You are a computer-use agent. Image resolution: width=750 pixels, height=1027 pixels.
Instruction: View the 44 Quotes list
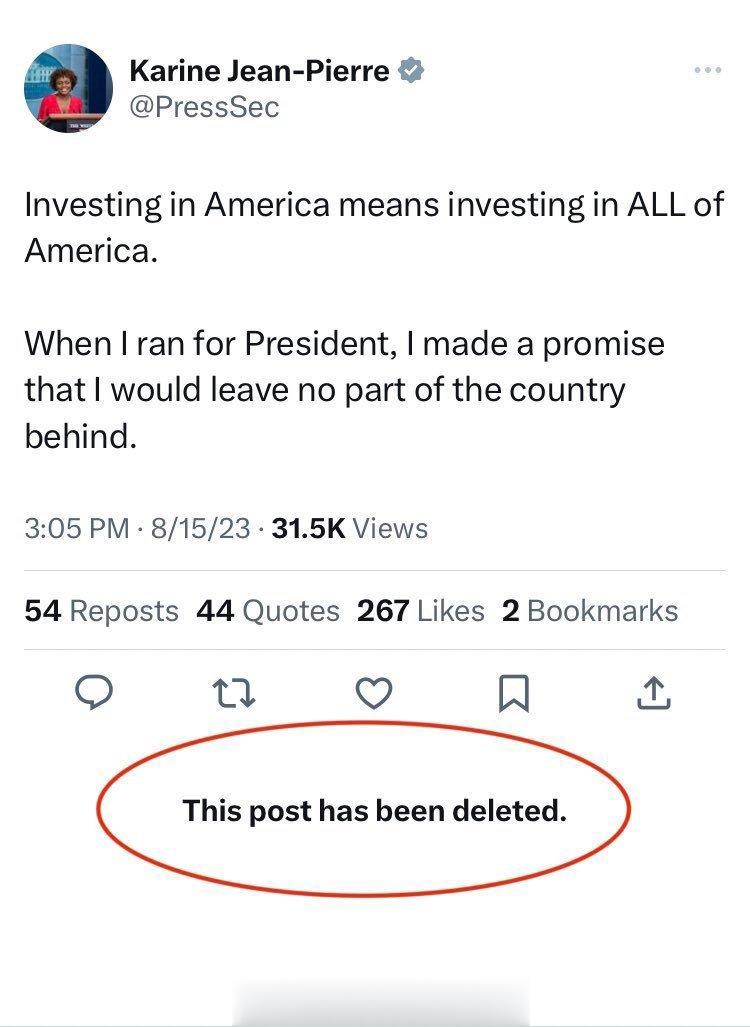click(x=268, y=611)
